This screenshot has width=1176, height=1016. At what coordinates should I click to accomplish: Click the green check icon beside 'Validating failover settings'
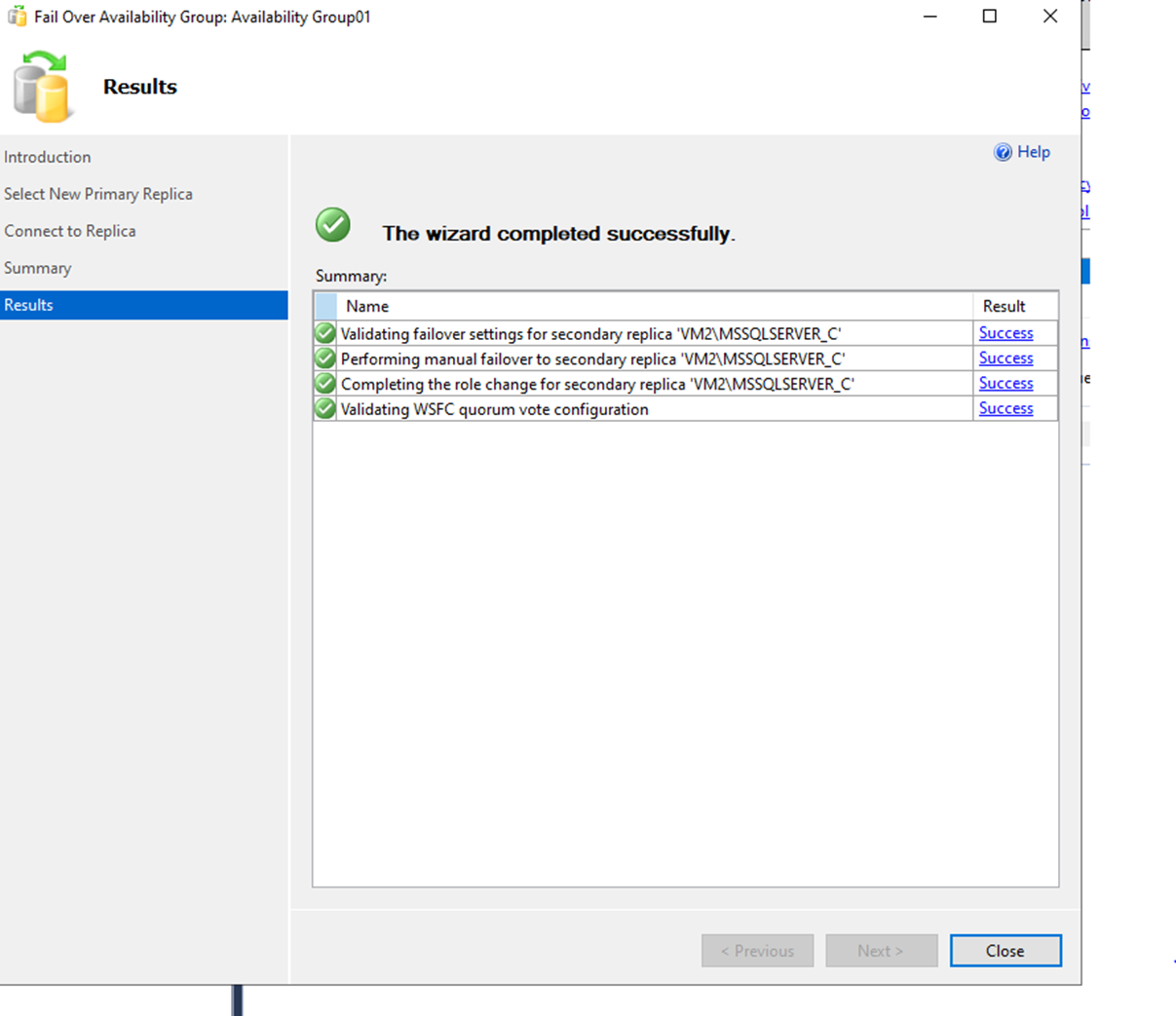tap(325, 333)
